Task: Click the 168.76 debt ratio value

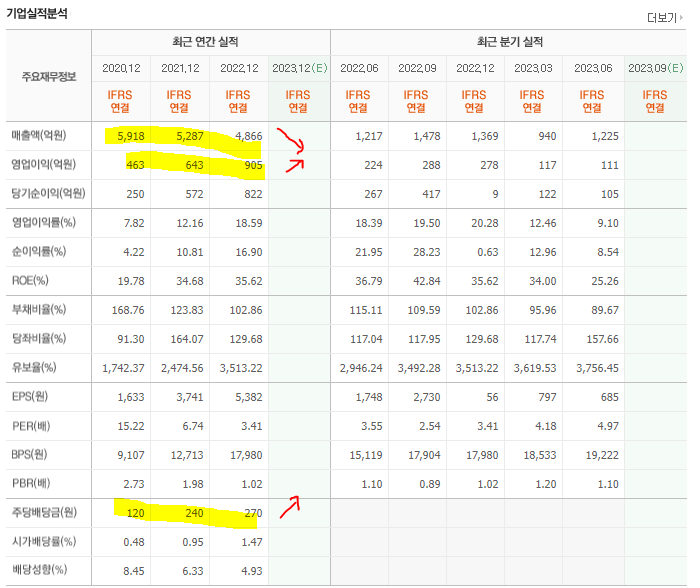Action: coord(128,310)
